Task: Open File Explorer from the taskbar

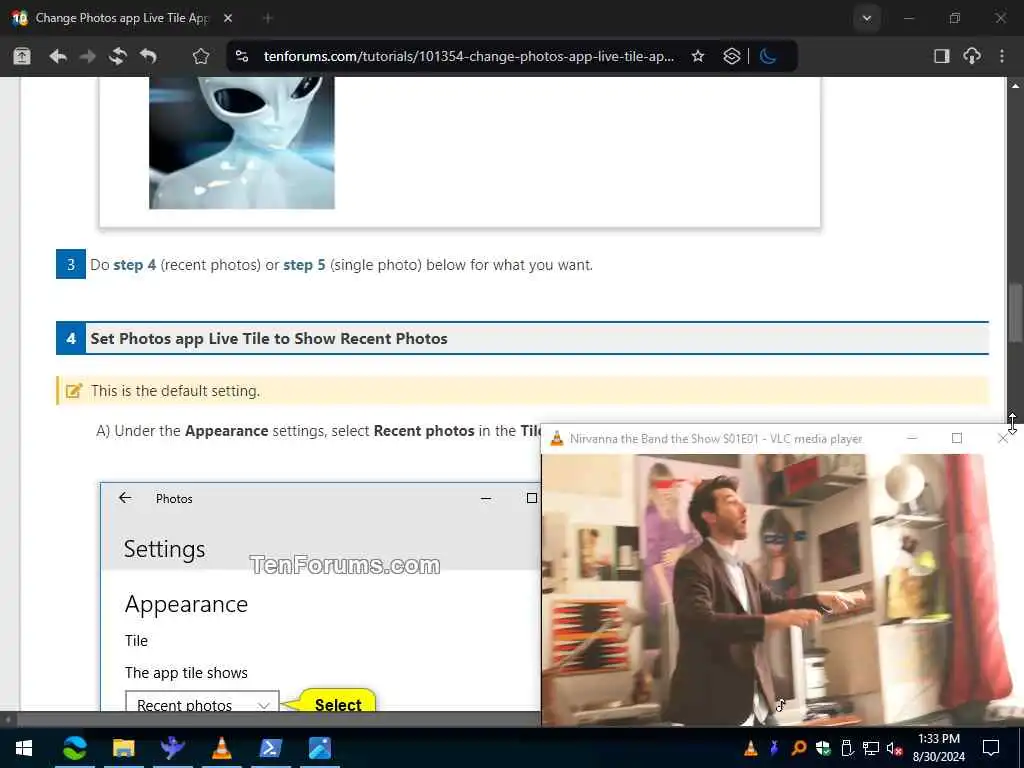Action: click(x=123, y=748)
